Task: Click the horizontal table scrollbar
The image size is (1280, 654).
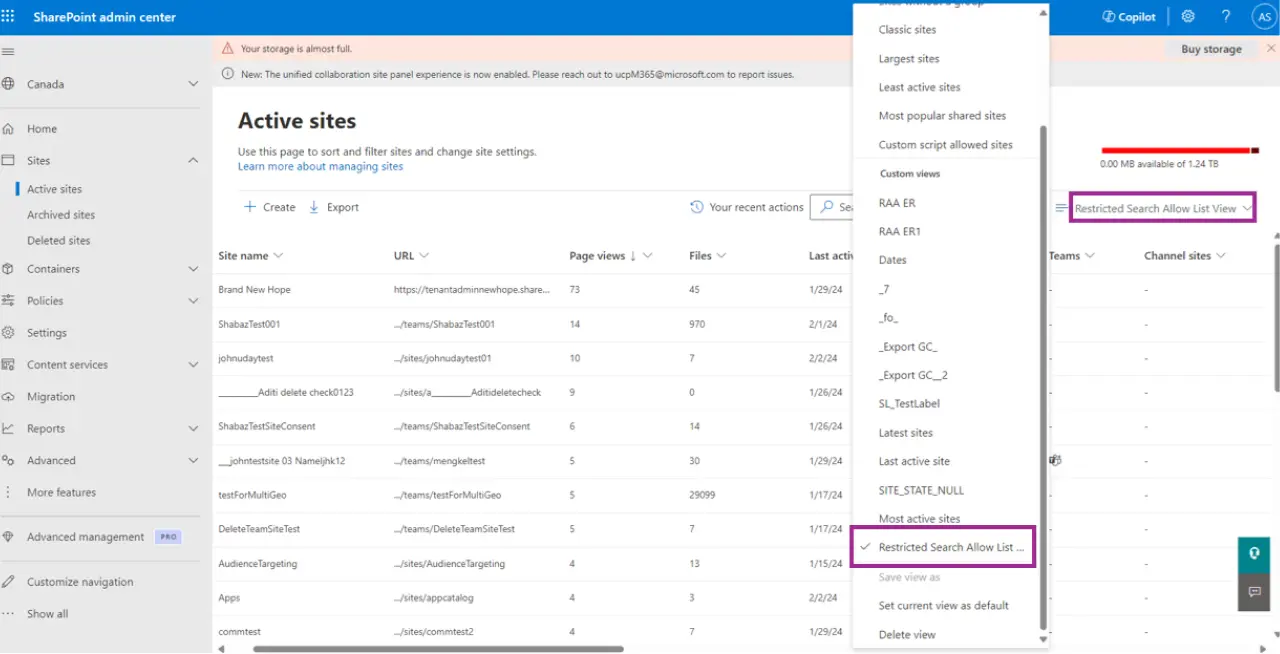Action: [438, 648]
